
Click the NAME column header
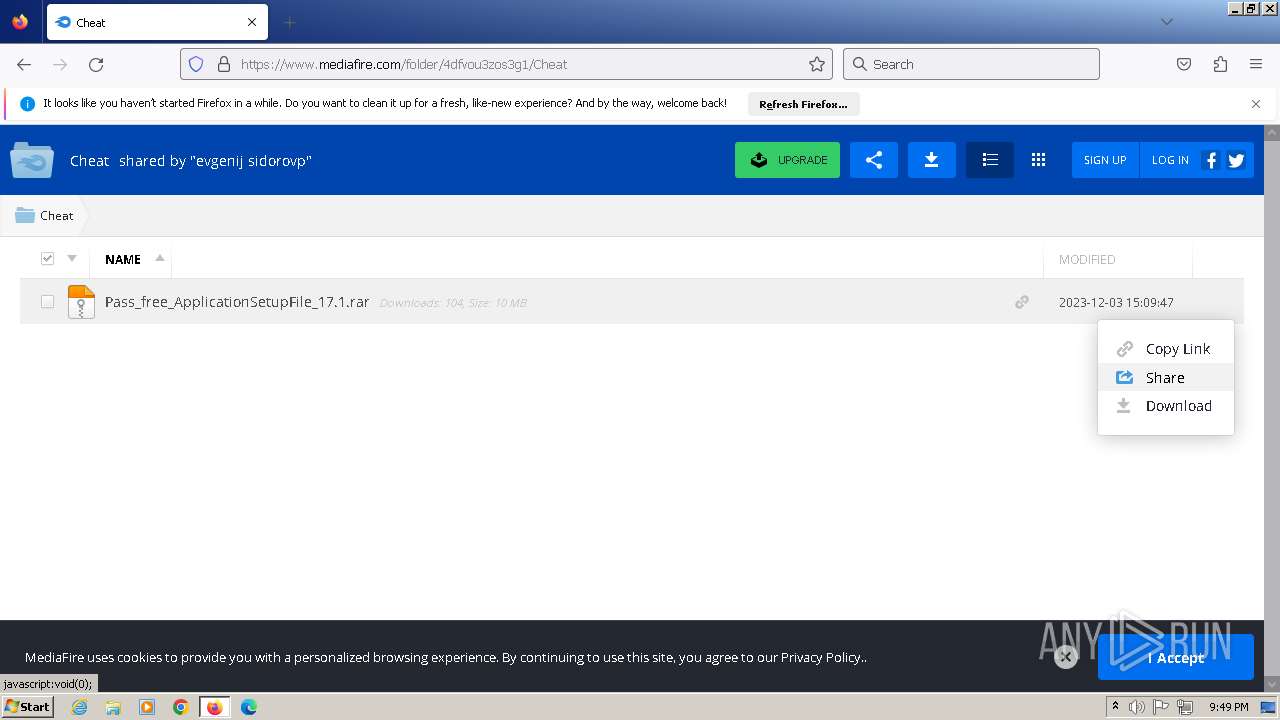pyautogui.click(x=123, y=259)
